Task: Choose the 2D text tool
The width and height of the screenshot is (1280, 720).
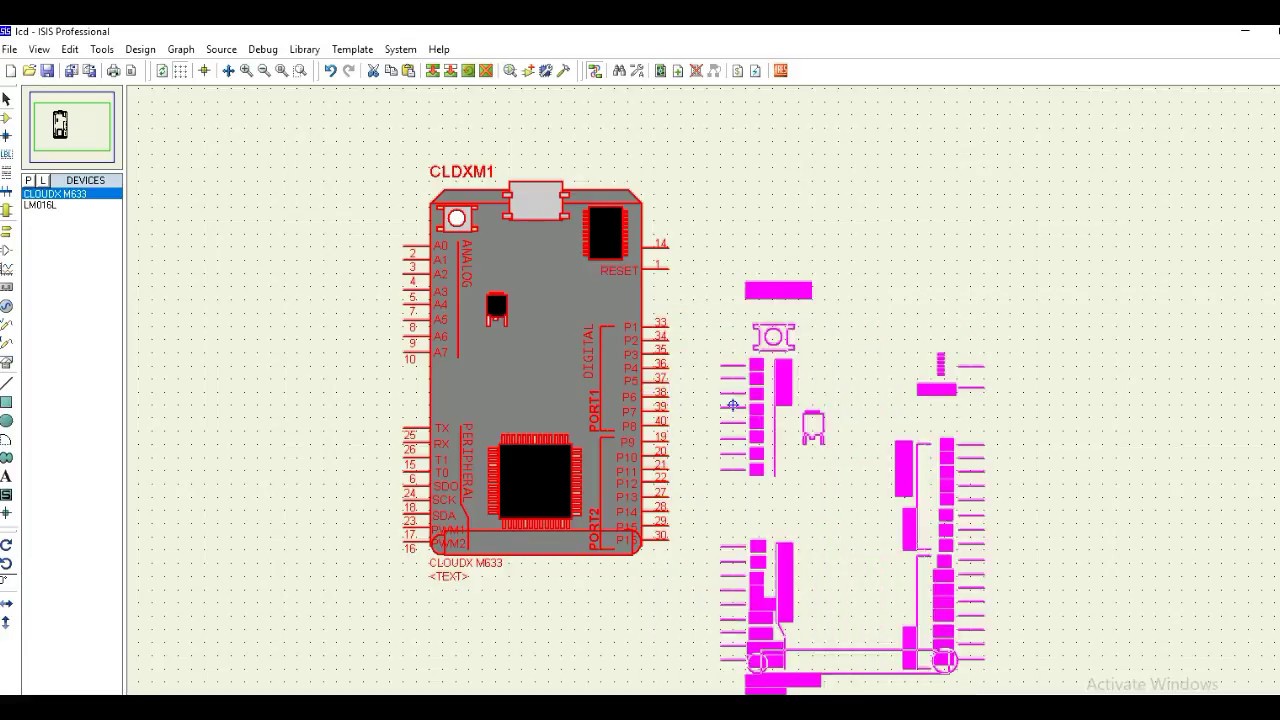Action: coord(6,476)
